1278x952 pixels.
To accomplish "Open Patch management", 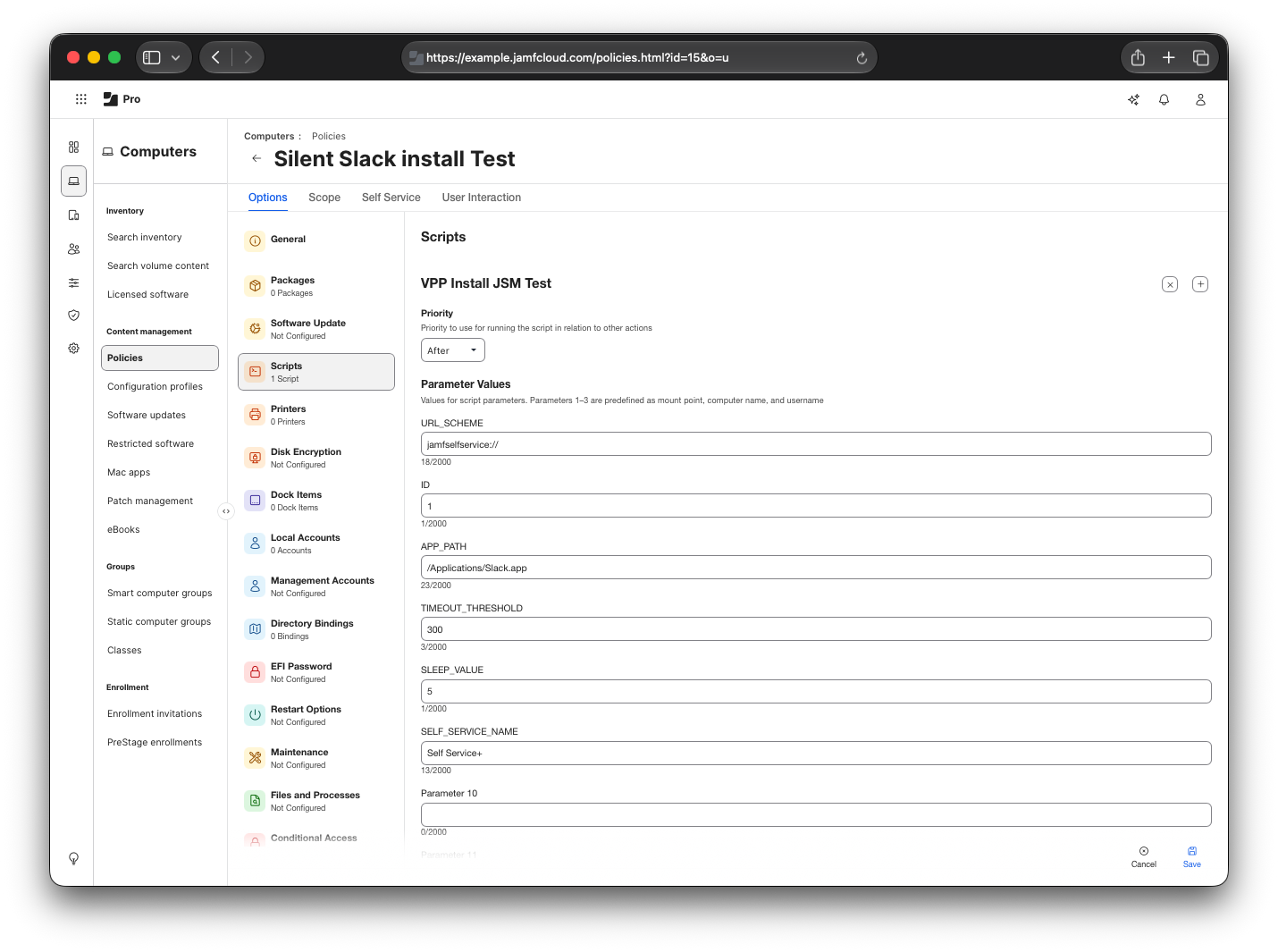I will (150, 501).
